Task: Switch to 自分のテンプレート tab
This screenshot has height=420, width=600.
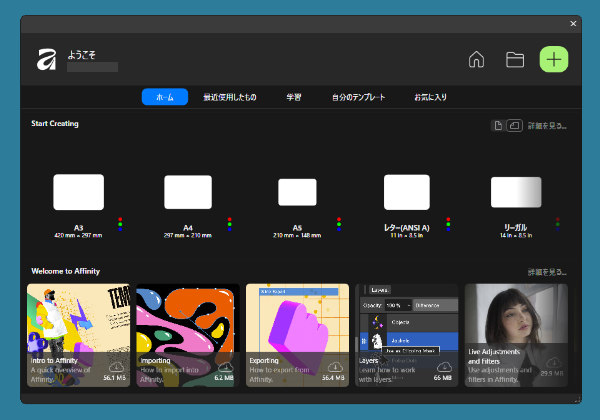Action: [358, 97]
